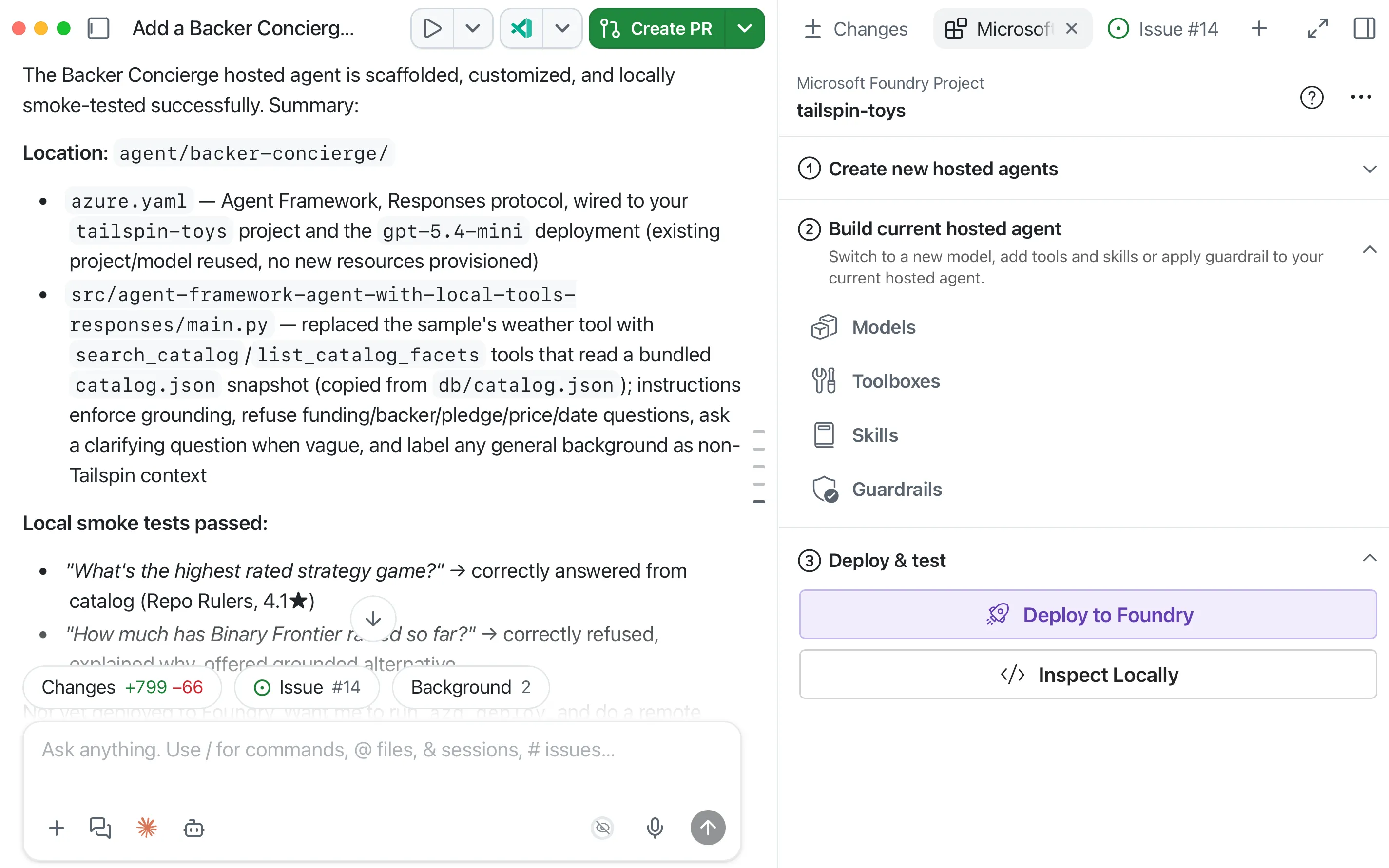This screenshot has width=1389, height=868.
Task: Open the Background 2 chip
Action: pos(470,687)
